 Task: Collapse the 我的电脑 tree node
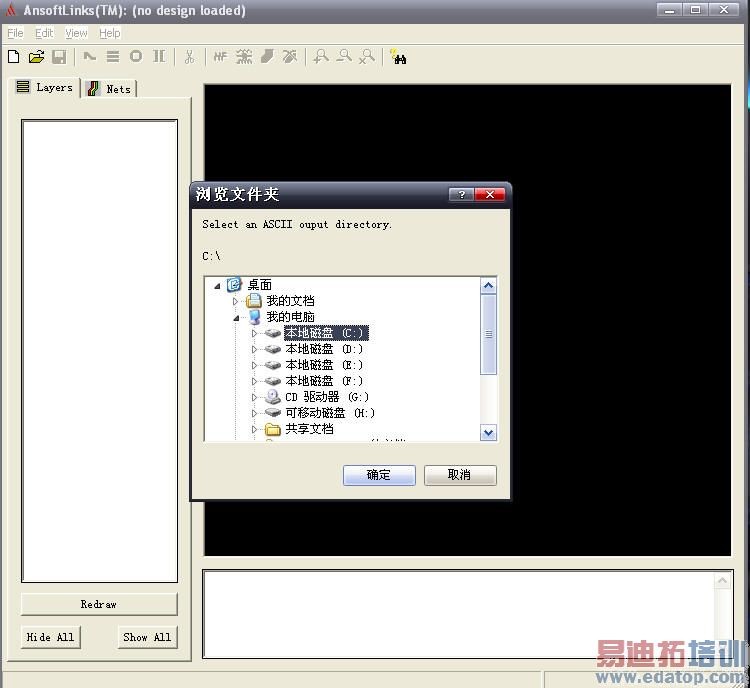coord(236,318)
